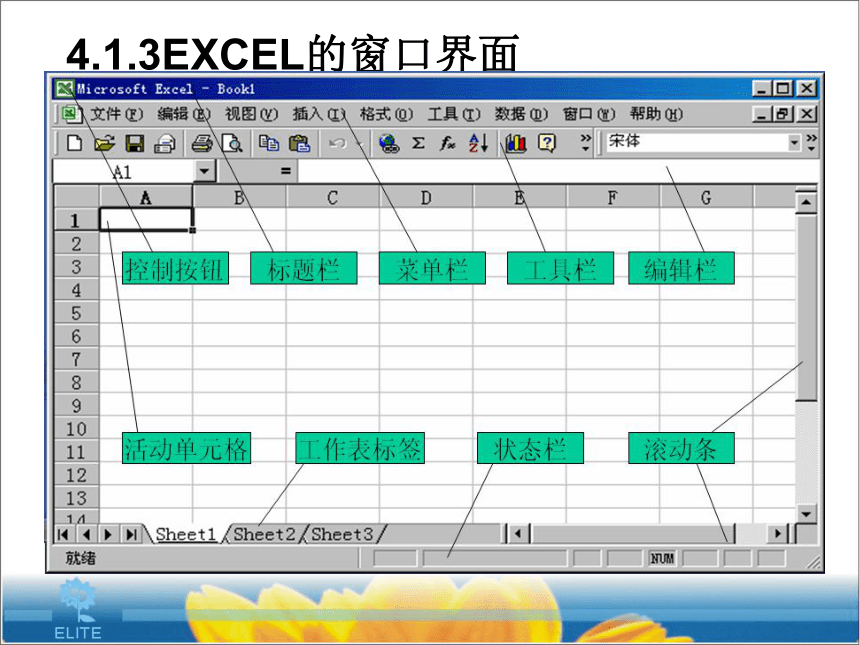
Task: Select row 13 header
Action: 76,498
